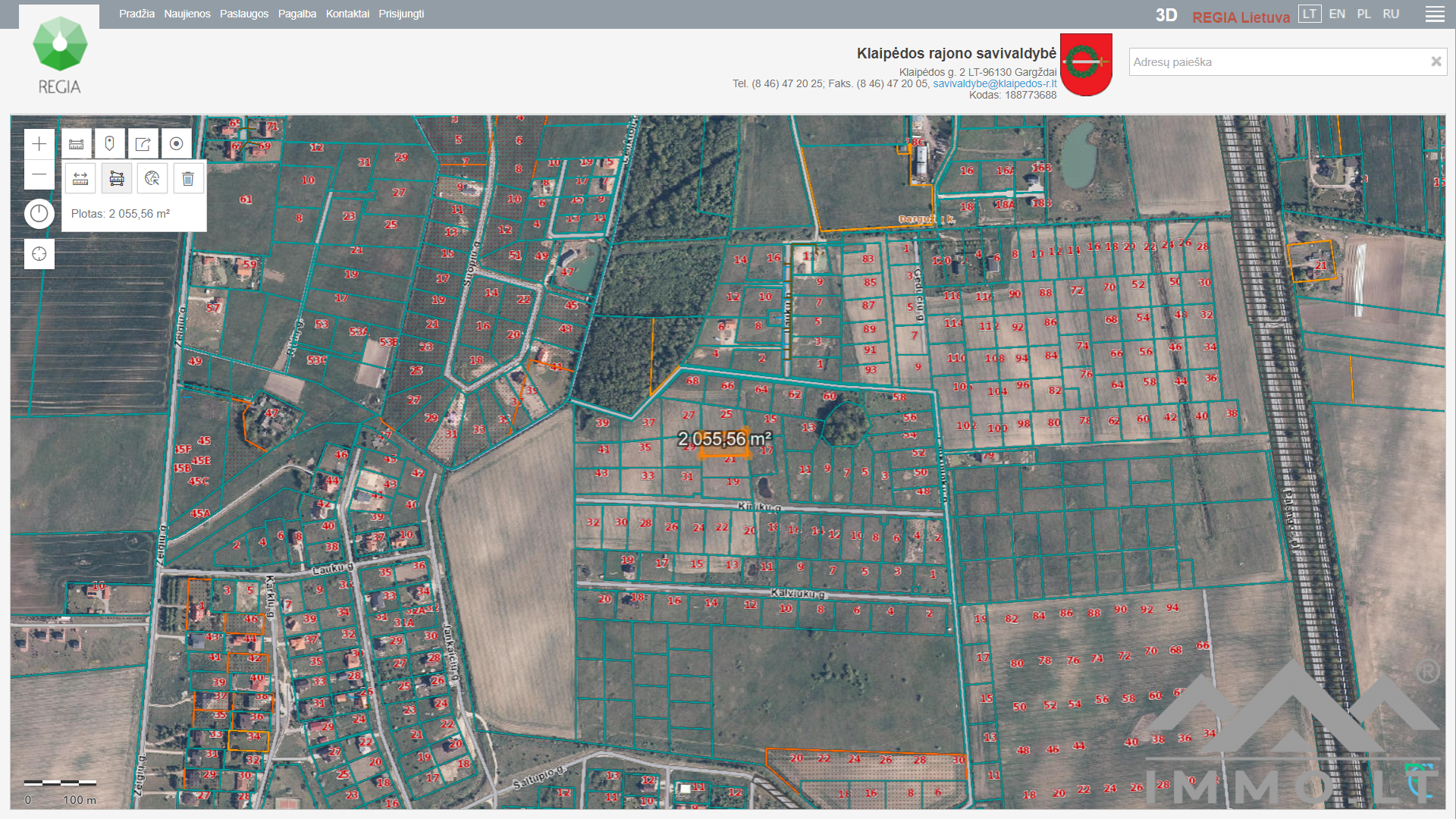Open the measurement tools panel

pyautogui.click(x=77, y=144)
